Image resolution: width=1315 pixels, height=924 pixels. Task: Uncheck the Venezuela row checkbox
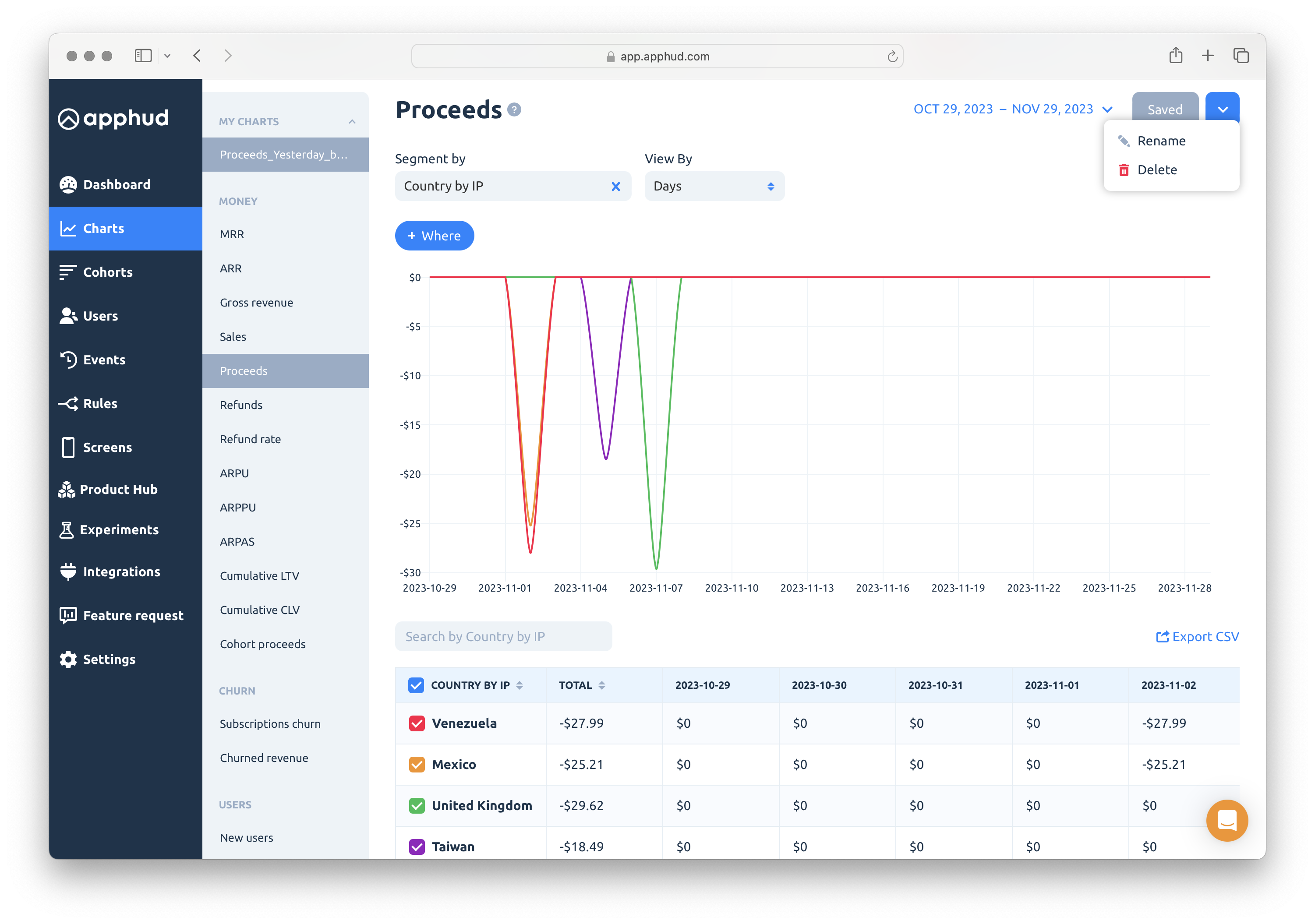point(417,723)
